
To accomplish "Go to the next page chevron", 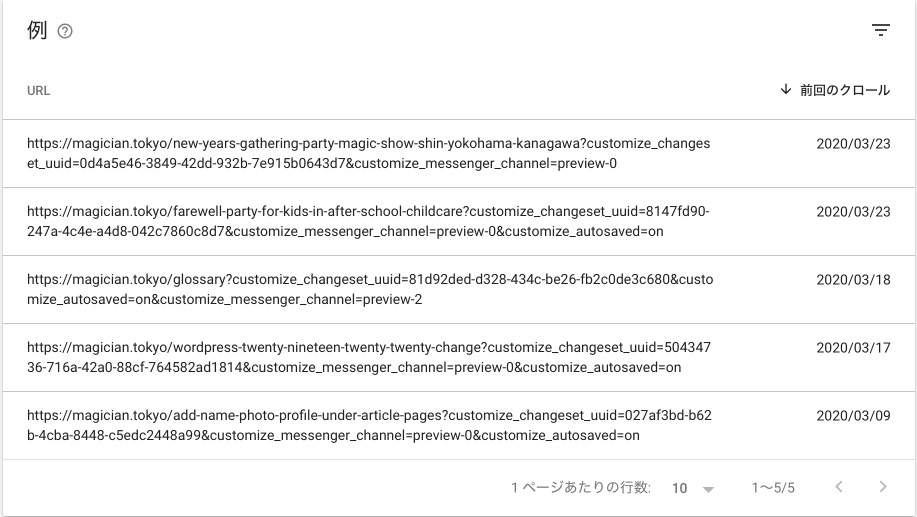I will 882,487.
